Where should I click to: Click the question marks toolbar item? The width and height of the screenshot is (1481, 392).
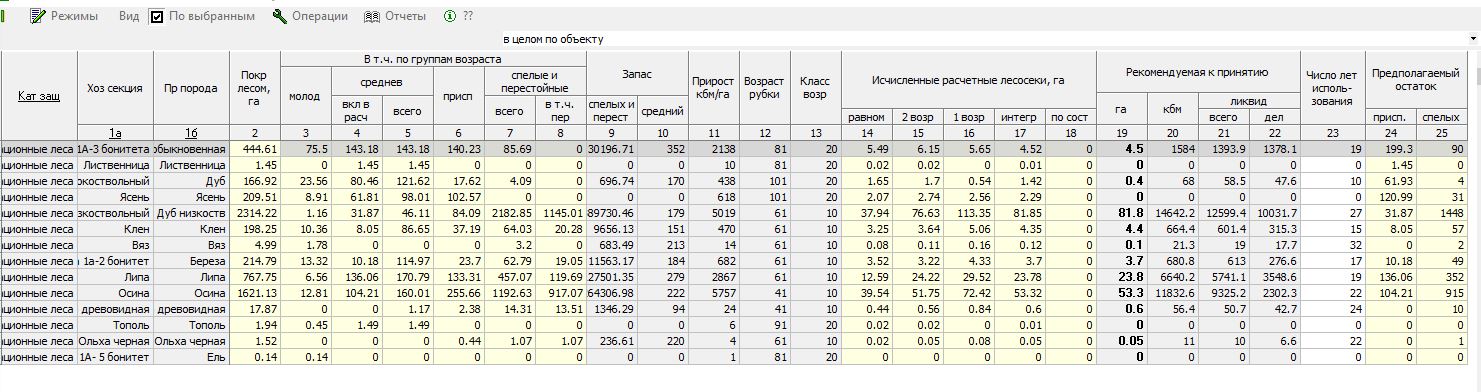[468, 16]
